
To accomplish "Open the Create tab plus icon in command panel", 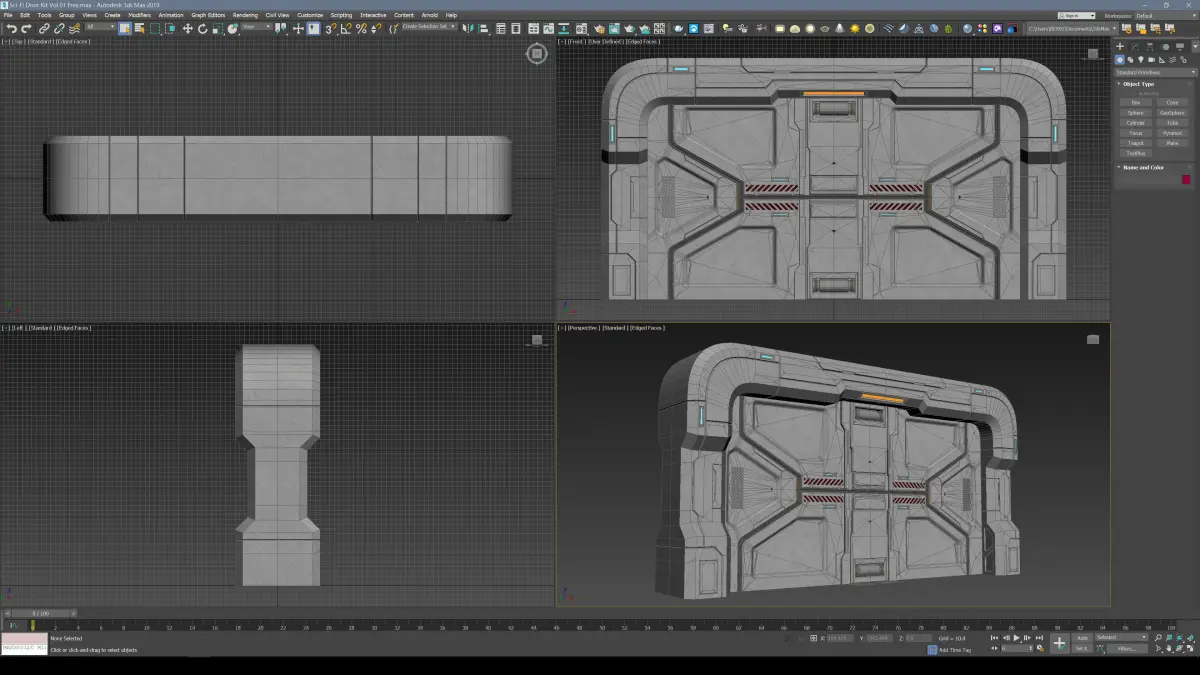I will pyautogui.click(x=1120, y=46).
